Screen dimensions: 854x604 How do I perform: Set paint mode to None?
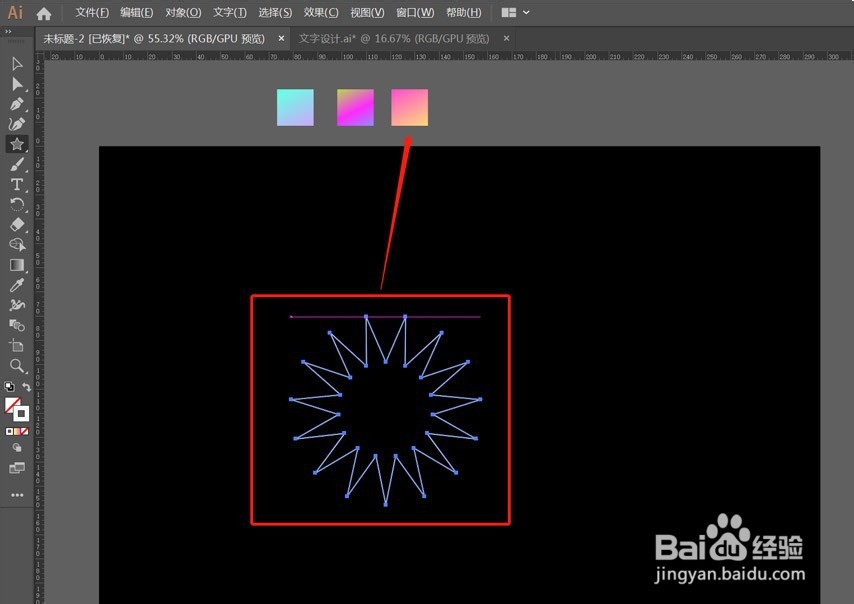[25, 431]
